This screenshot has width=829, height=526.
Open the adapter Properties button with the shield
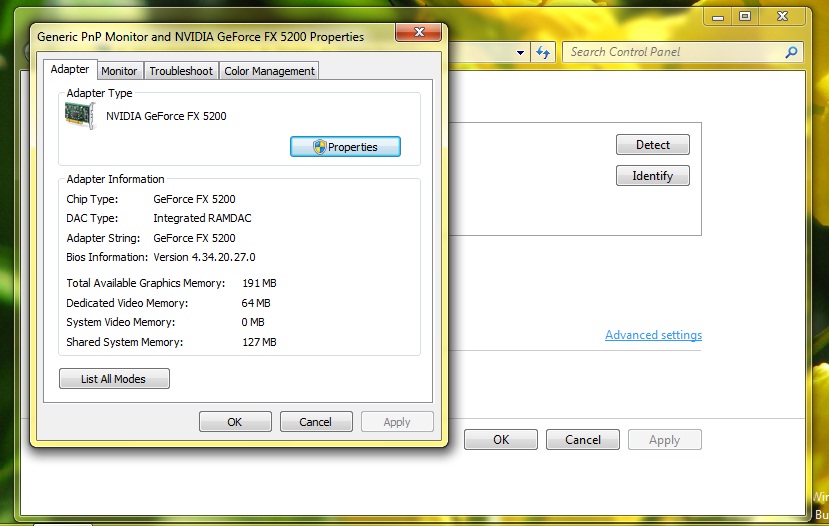click(345, 146)
